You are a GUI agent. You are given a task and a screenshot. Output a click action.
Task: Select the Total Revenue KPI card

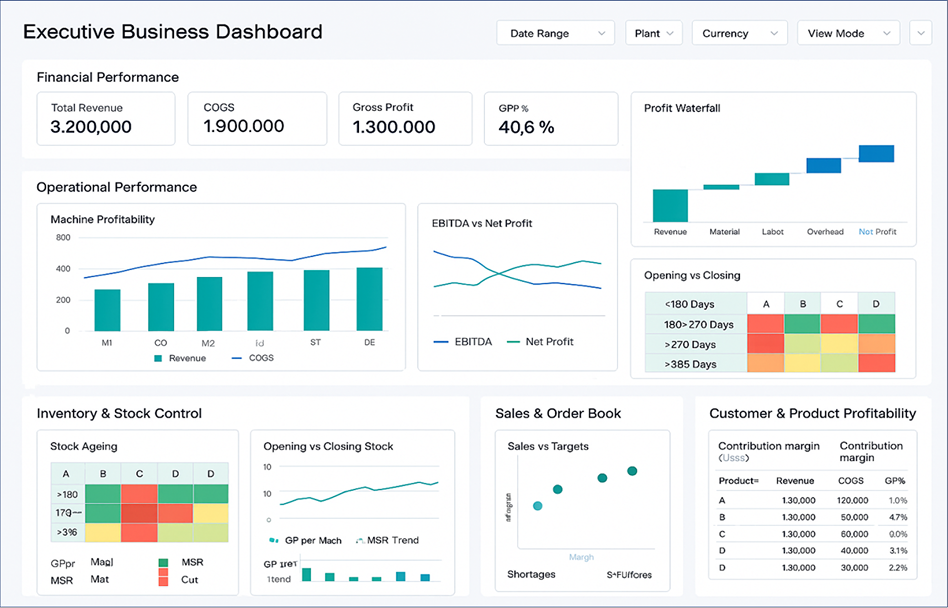[106, 118]
